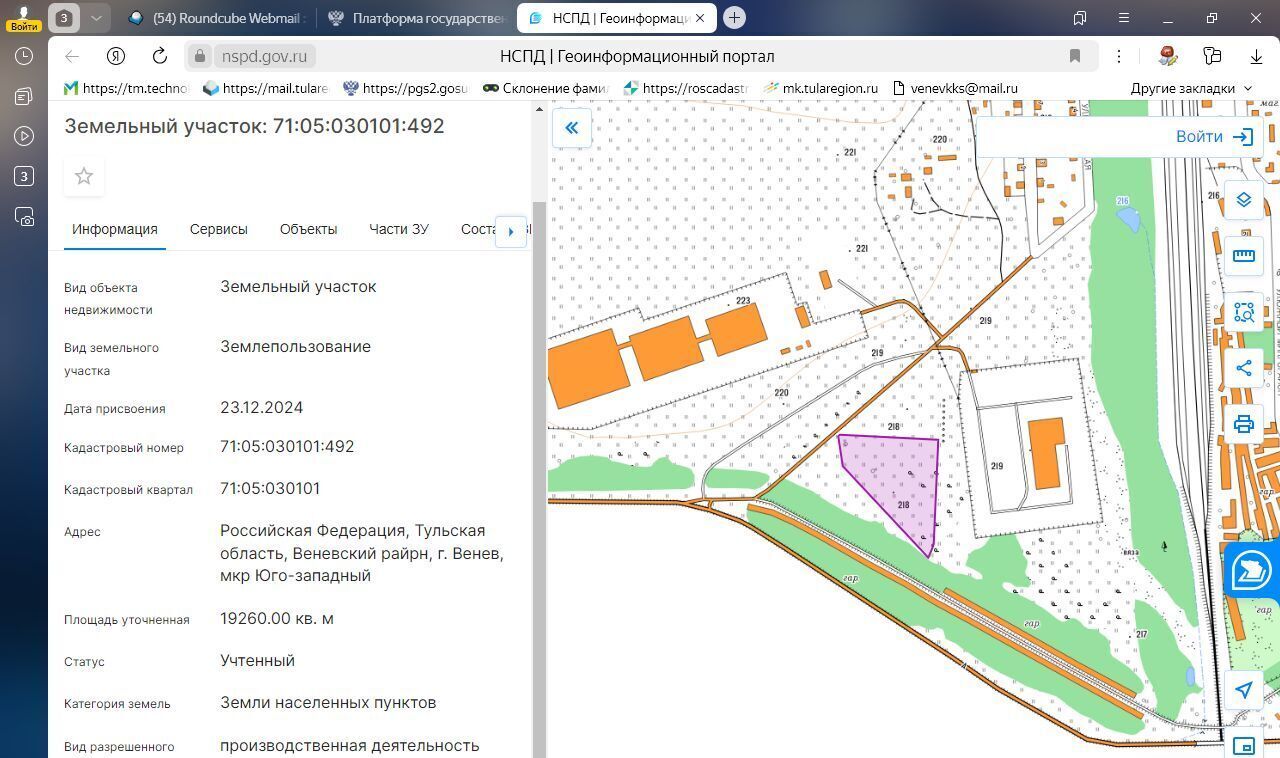1280x758 pixels.
Task: Close the NSPD browser tab
Action: pos(700,18)
